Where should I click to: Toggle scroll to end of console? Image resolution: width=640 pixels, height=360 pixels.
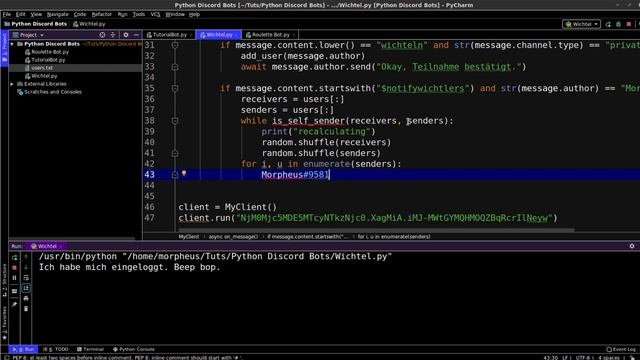pyautogui.click(x=26, y=288)
